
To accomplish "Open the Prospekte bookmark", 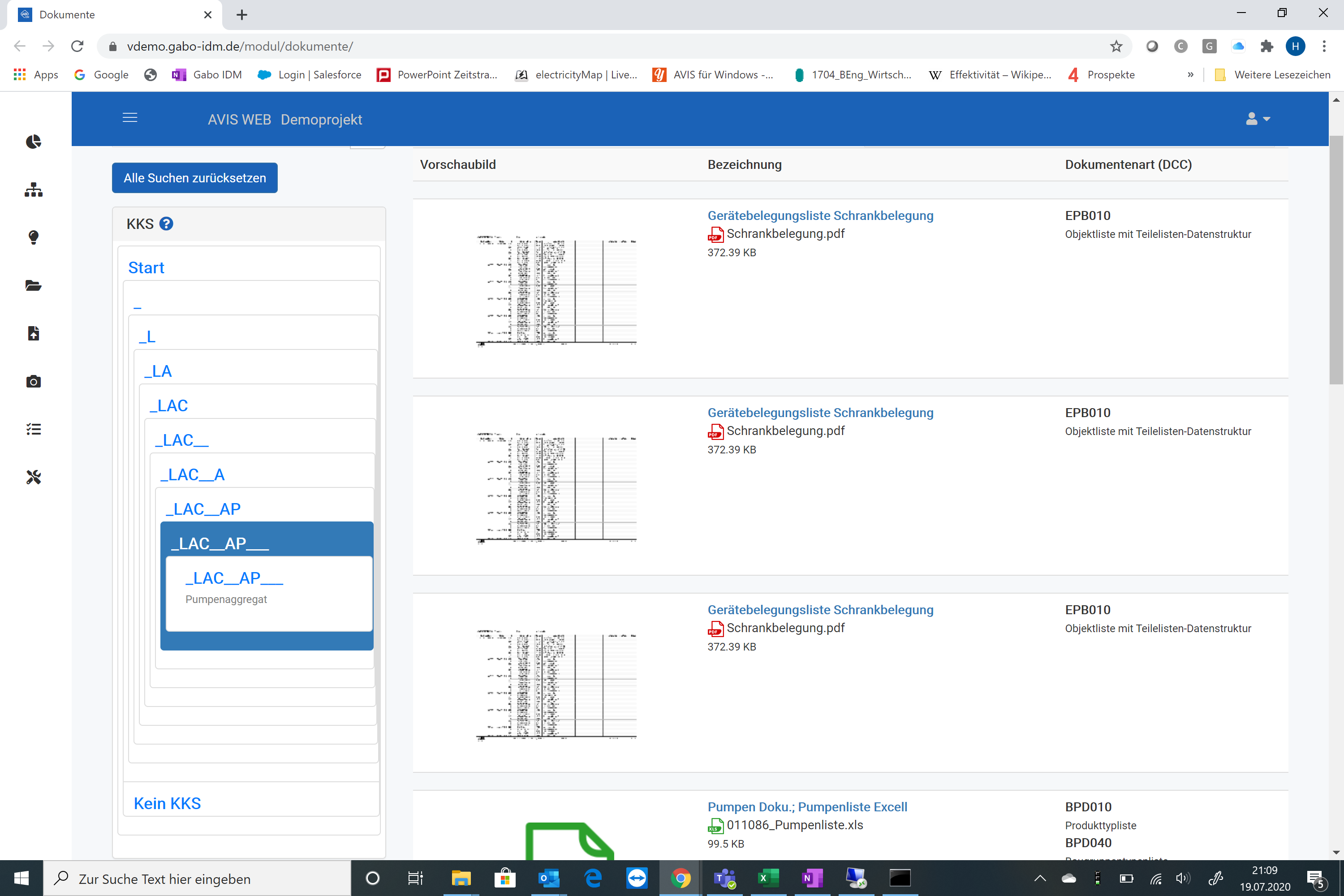I will pyautogui.click(x=1101, y=75).
